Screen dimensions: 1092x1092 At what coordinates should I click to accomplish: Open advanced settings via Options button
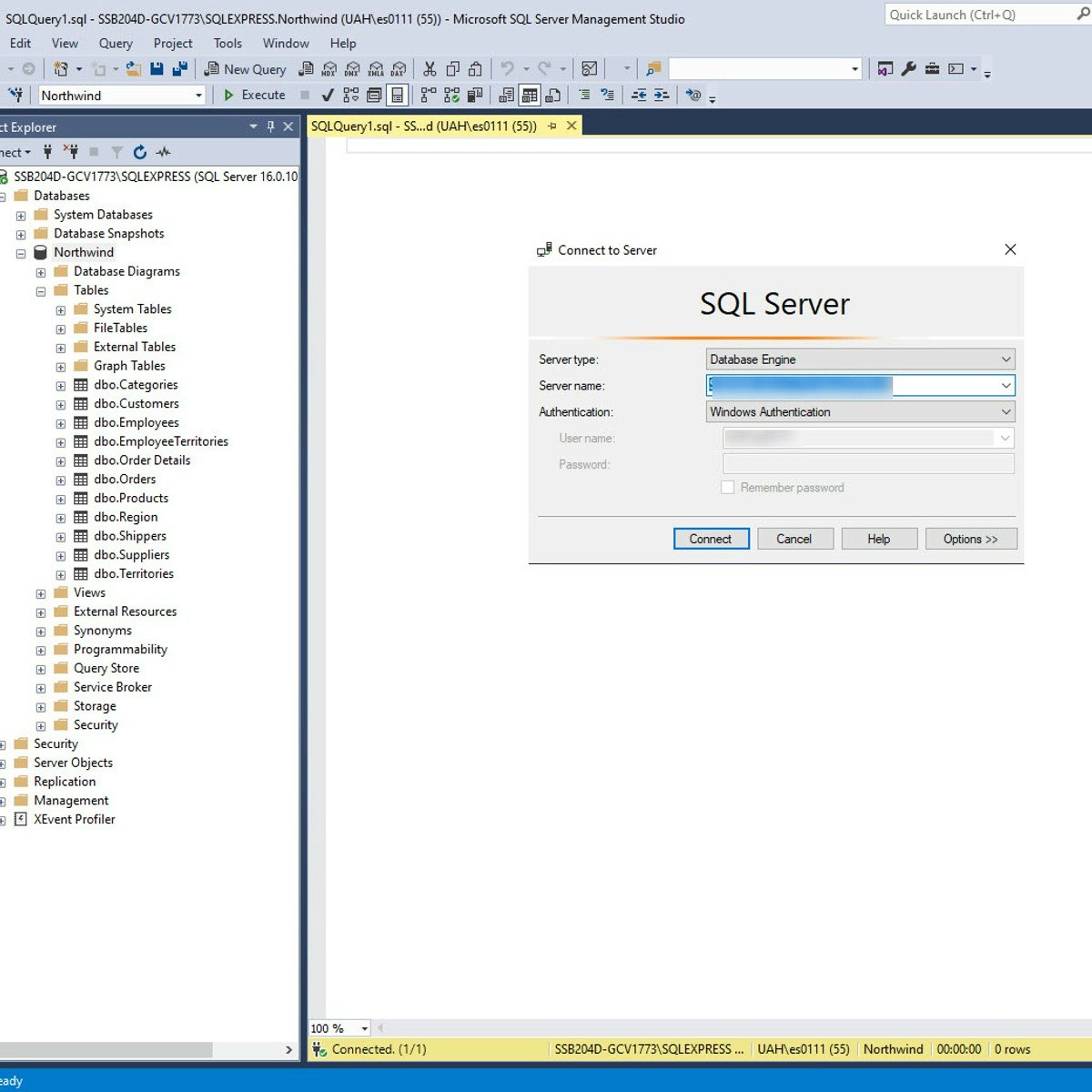point(971,538)
